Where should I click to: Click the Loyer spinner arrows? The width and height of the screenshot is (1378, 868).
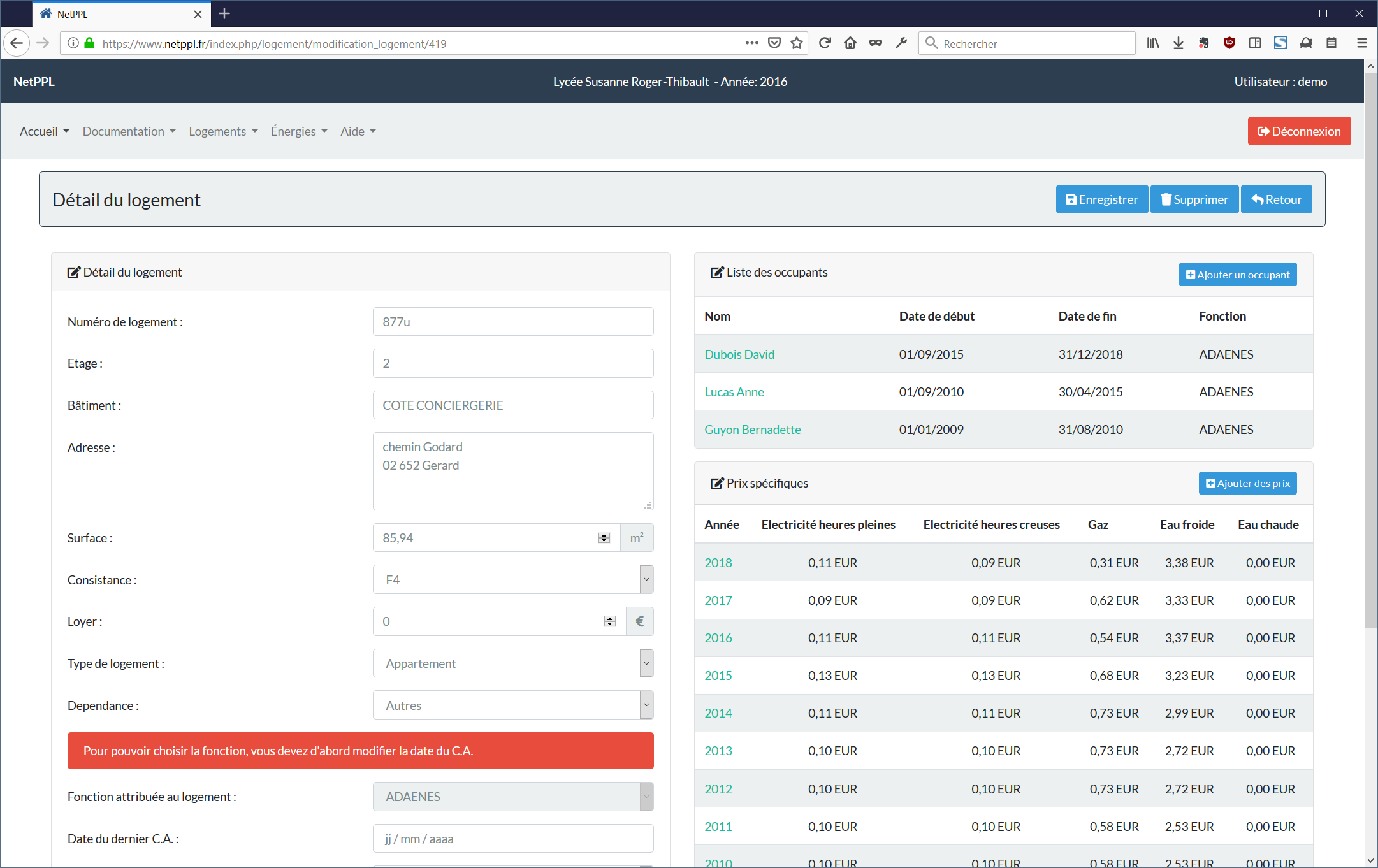point(610,621)
